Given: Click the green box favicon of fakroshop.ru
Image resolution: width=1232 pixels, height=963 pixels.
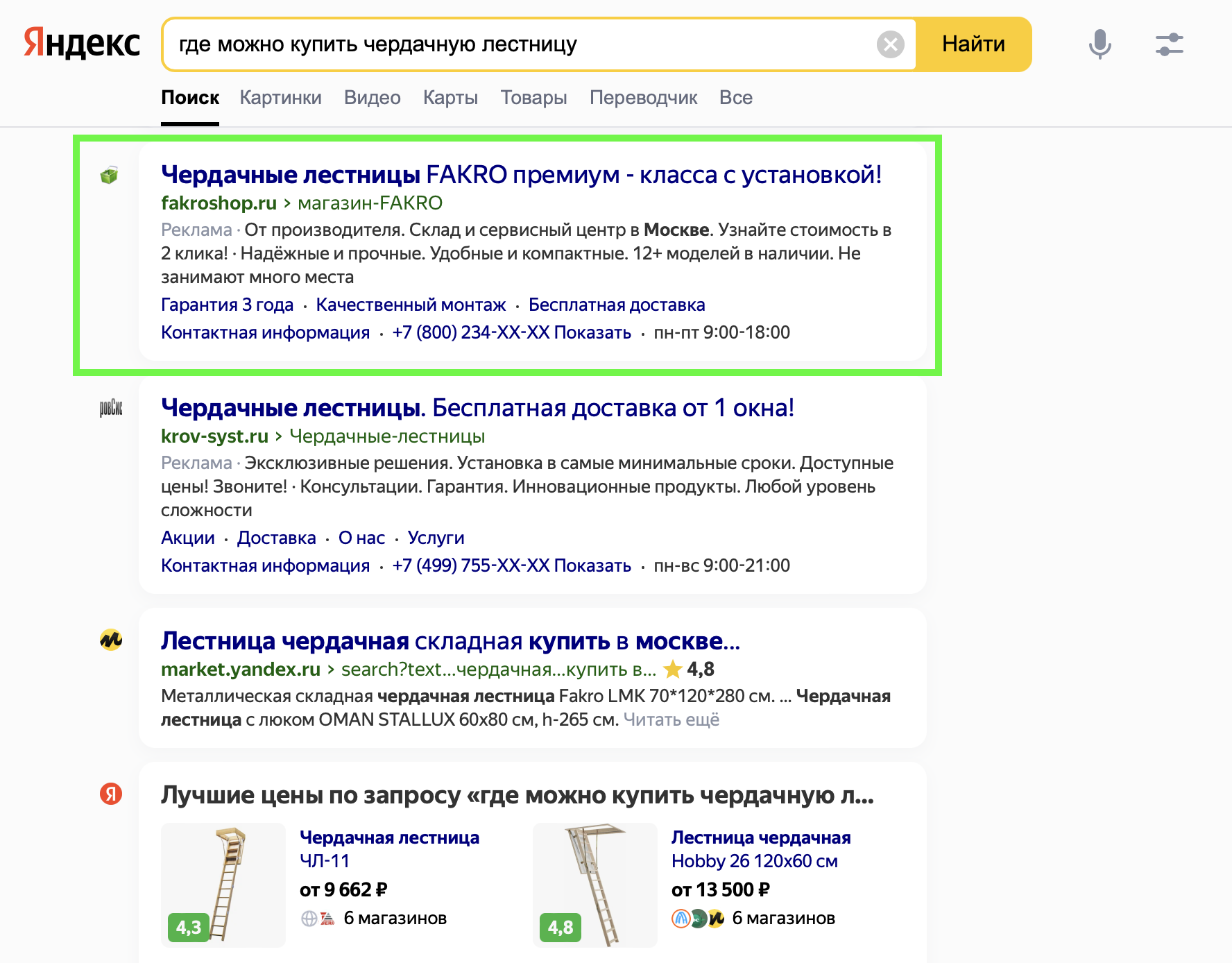Looking at the screenshot, I should point(109,176).
